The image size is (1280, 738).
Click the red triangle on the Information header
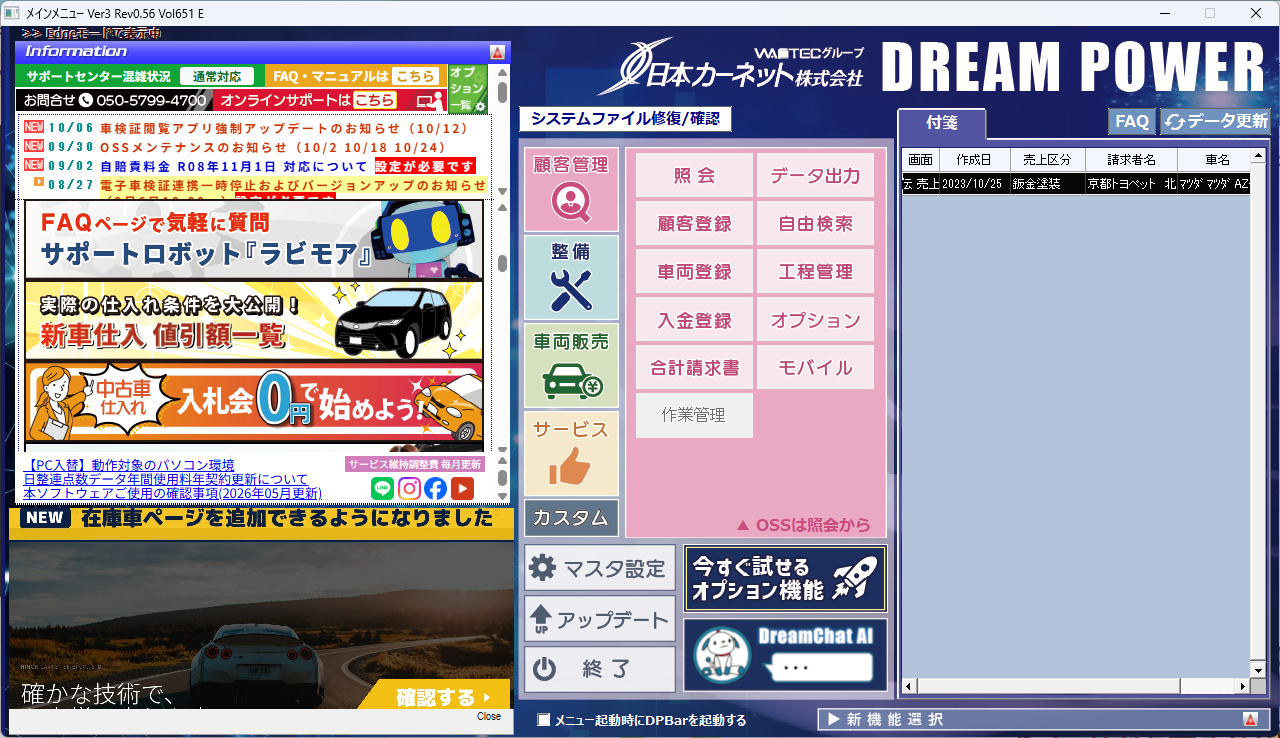click(x=497, y=51)
